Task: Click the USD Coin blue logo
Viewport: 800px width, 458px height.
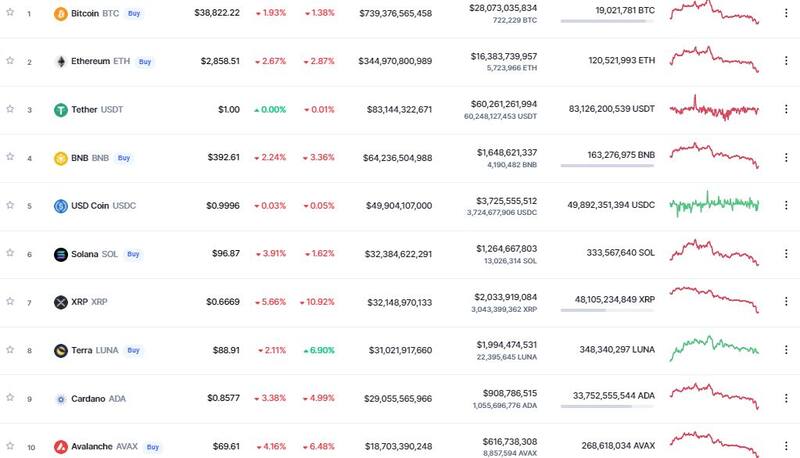Action: point(60,206)
